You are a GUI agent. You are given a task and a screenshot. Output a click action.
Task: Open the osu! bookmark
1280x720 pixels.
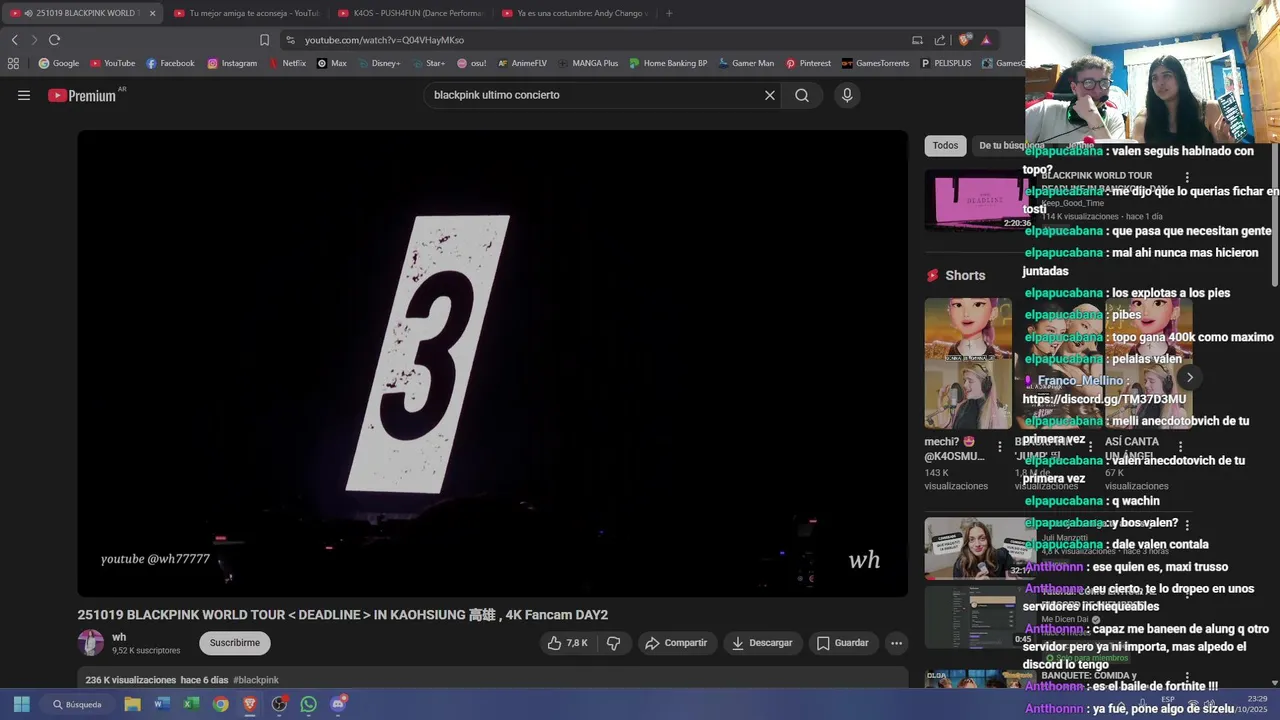471,63
